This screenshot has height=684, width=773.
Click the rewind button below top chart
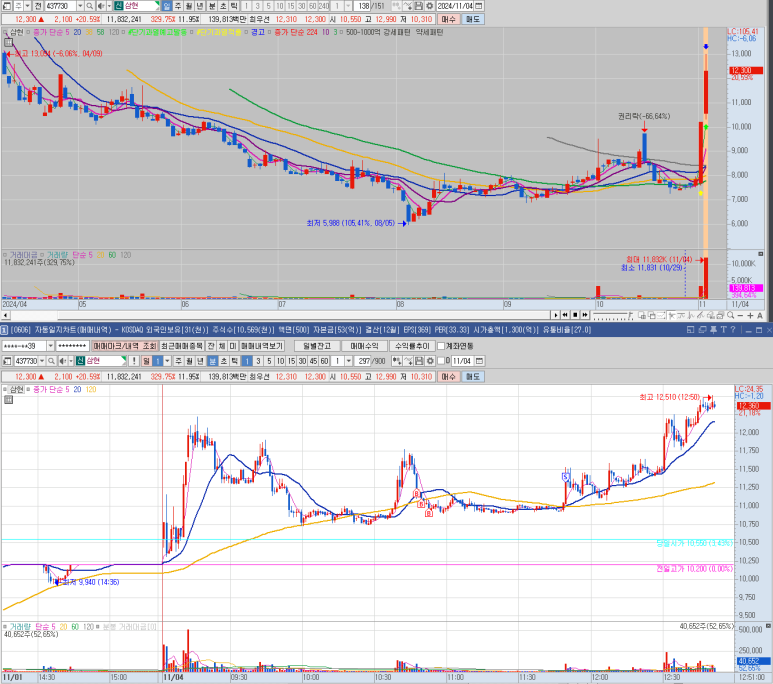coord(565,315)
